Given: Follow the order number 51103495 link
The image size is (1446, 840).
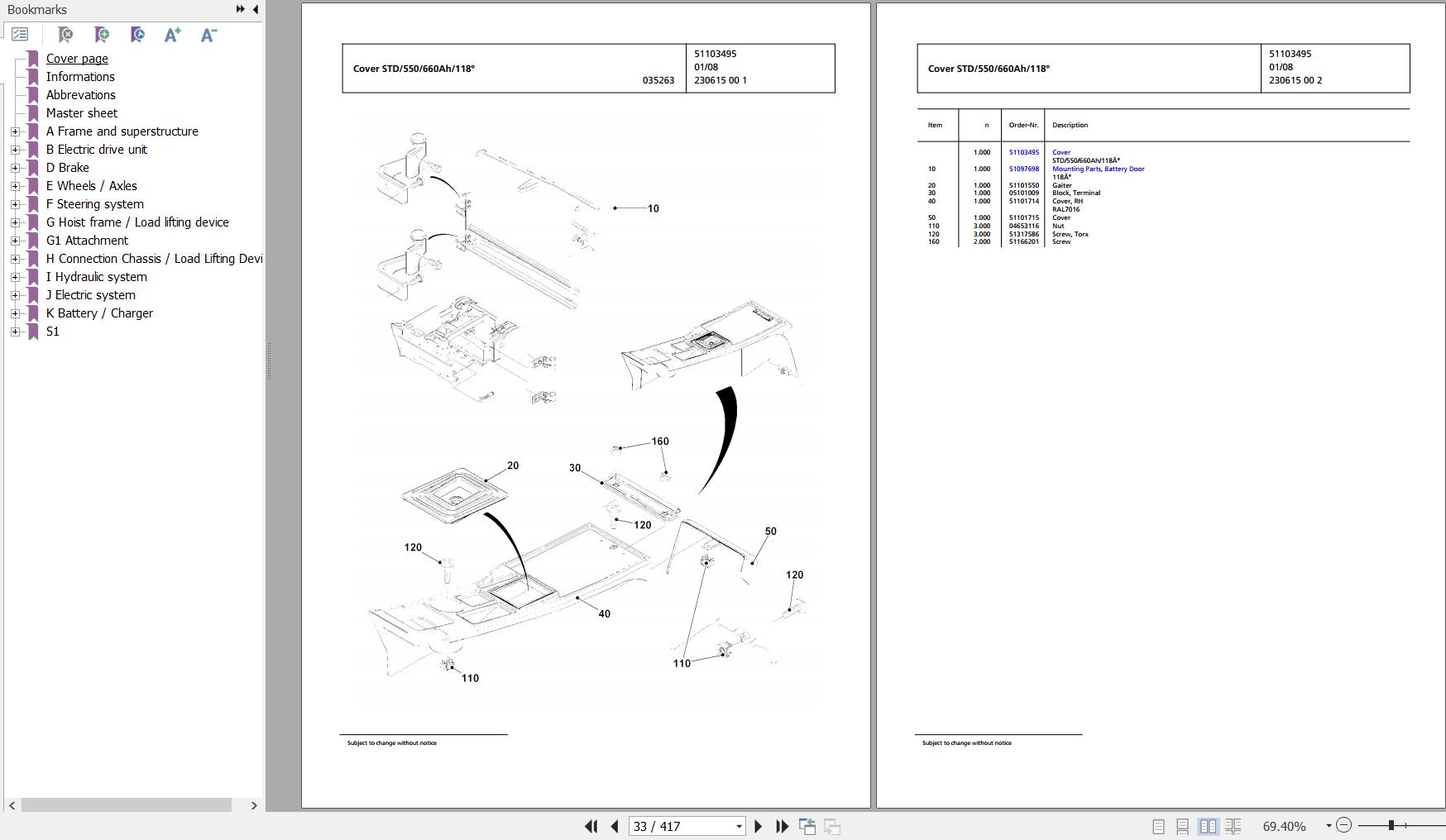Looking at the screenshot, I should (x=1023, y=152).
